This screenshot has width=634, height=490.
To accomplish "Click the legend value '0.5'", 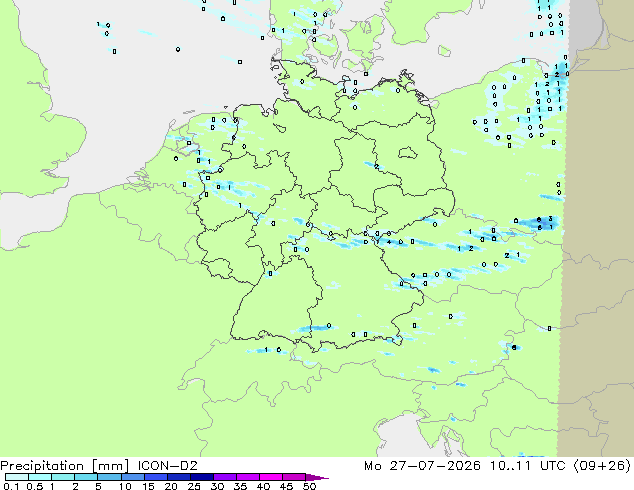I will [34, 486].
